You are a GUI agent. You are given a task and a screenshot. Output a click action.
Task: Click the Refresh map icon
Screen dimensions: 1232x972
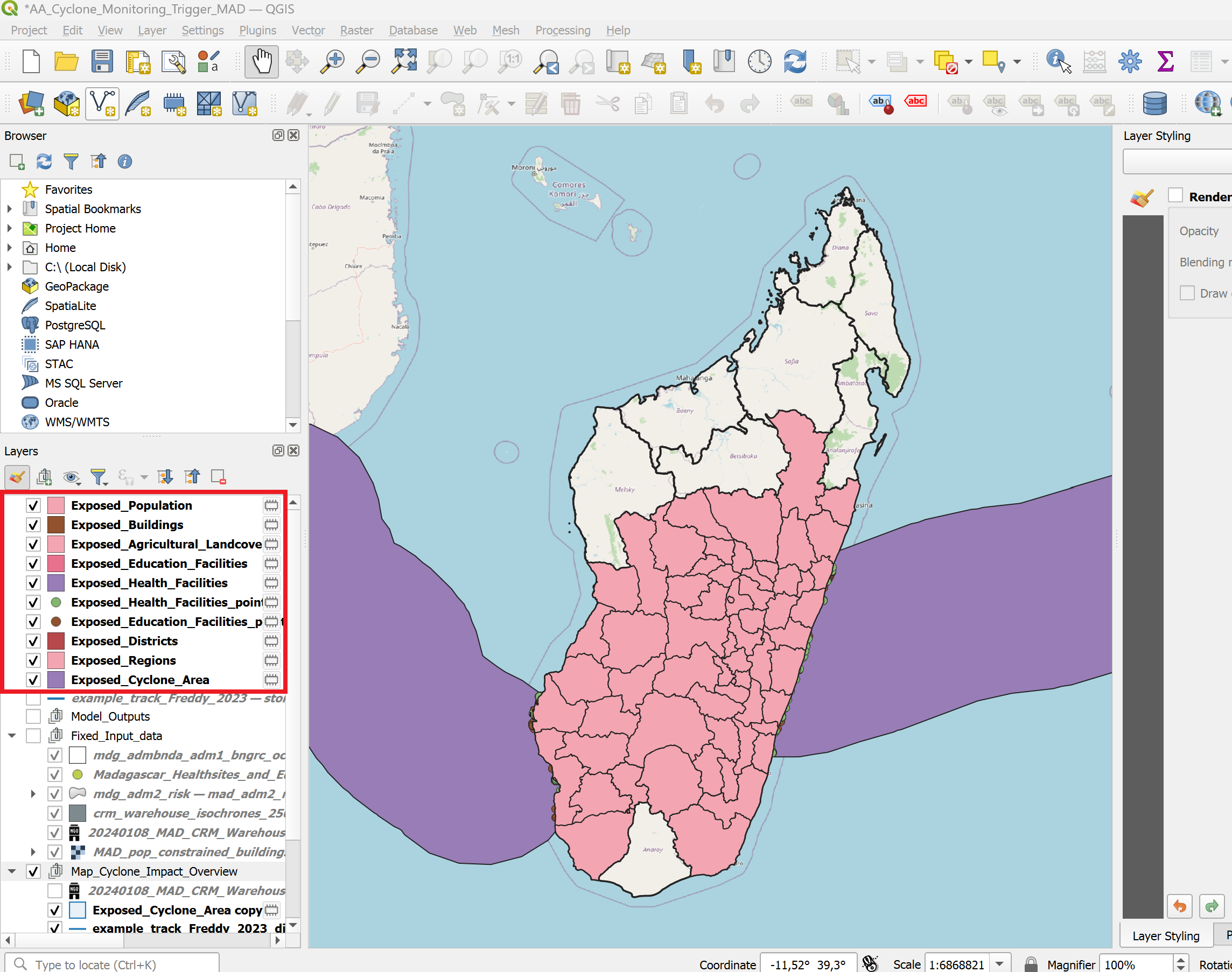point(795,61)
